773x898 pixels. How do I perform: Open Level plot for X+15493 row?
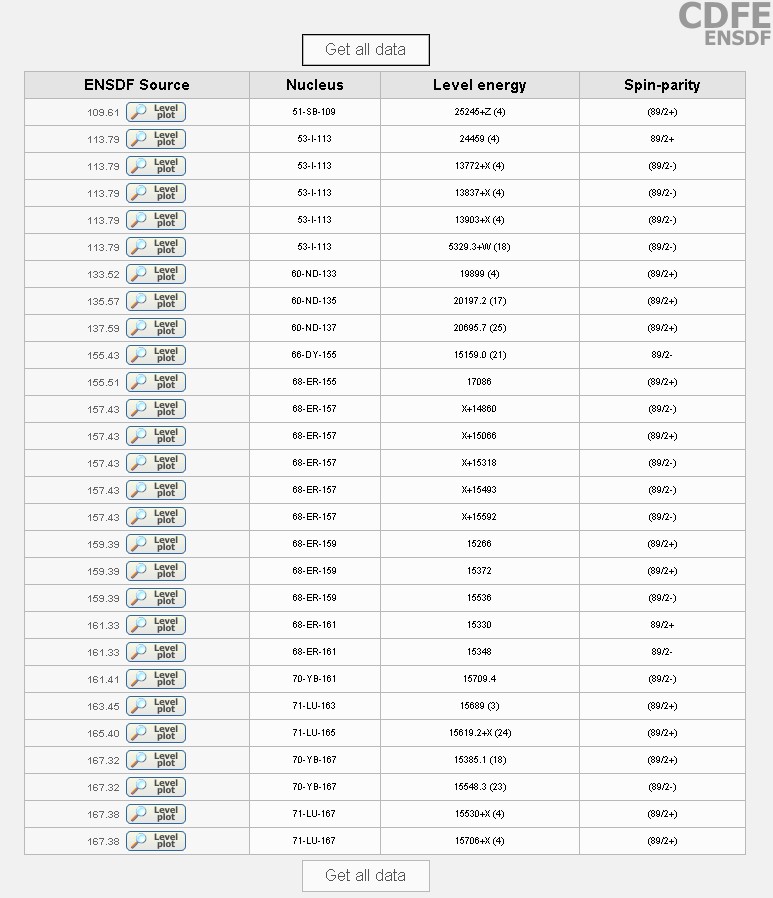(x=156, y=490)
